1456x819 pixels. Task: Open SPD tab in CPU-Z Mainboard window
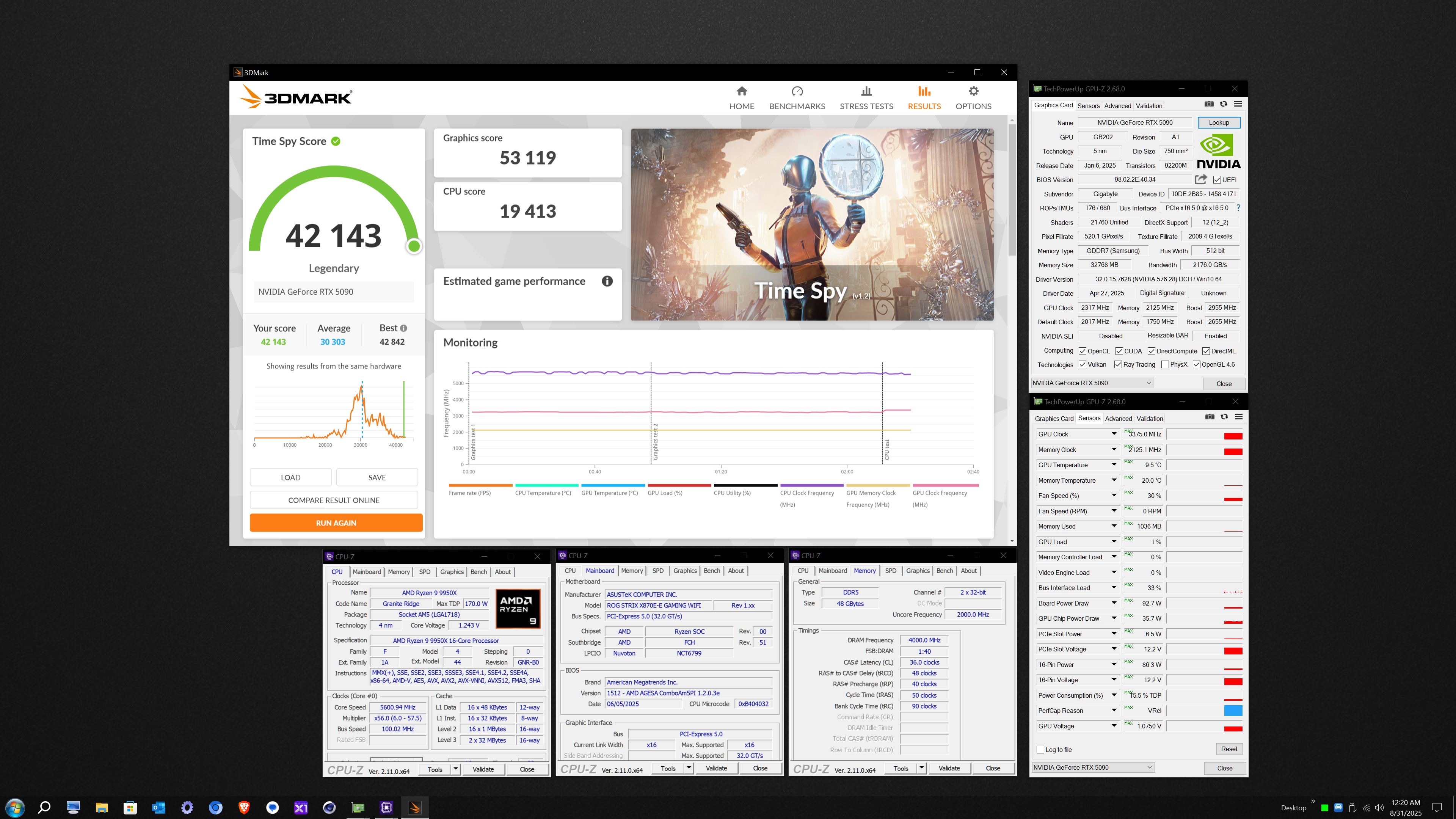[658, 570]
